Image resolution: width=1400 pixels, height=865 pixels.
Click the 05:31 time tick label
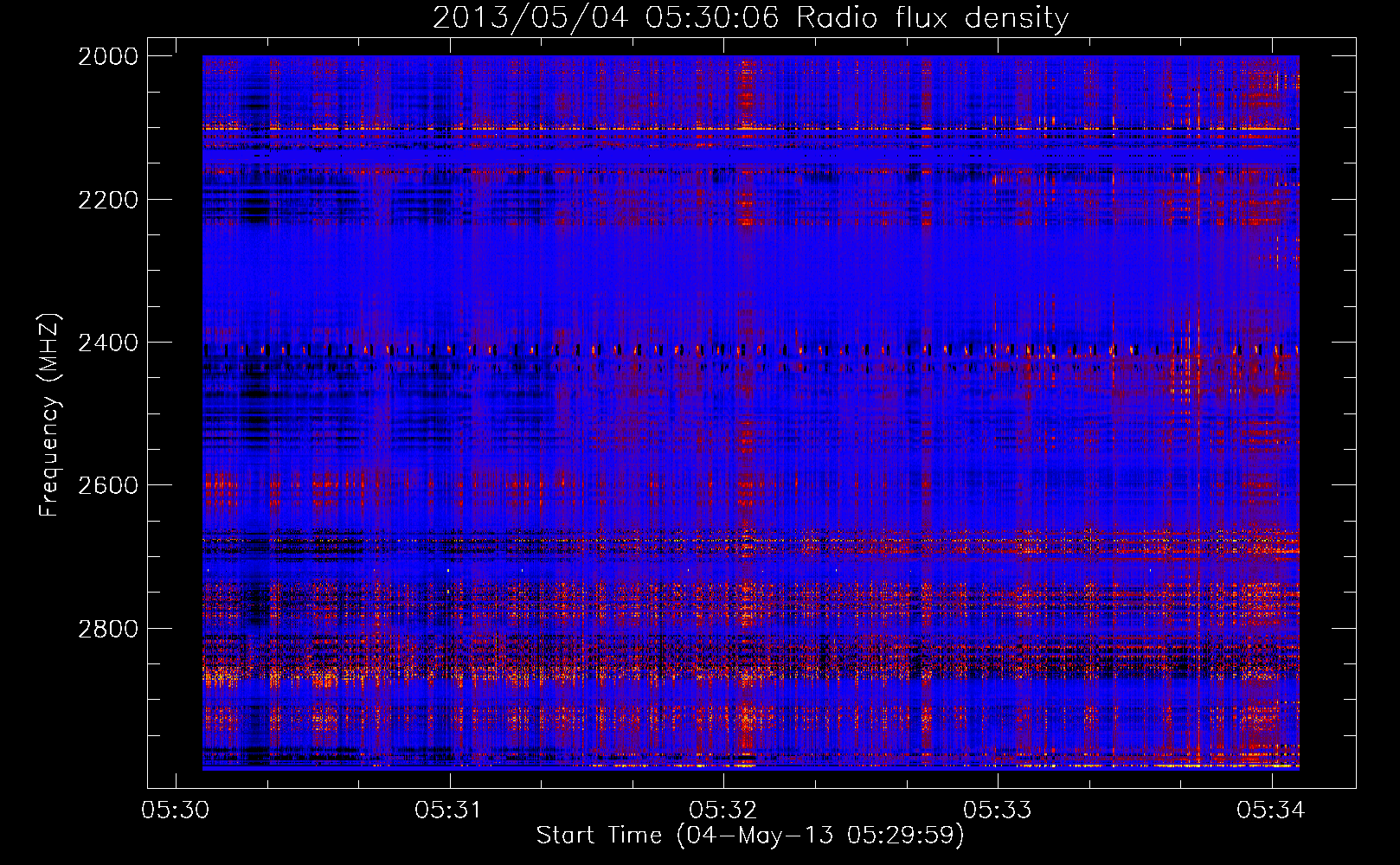coord(449,810)
